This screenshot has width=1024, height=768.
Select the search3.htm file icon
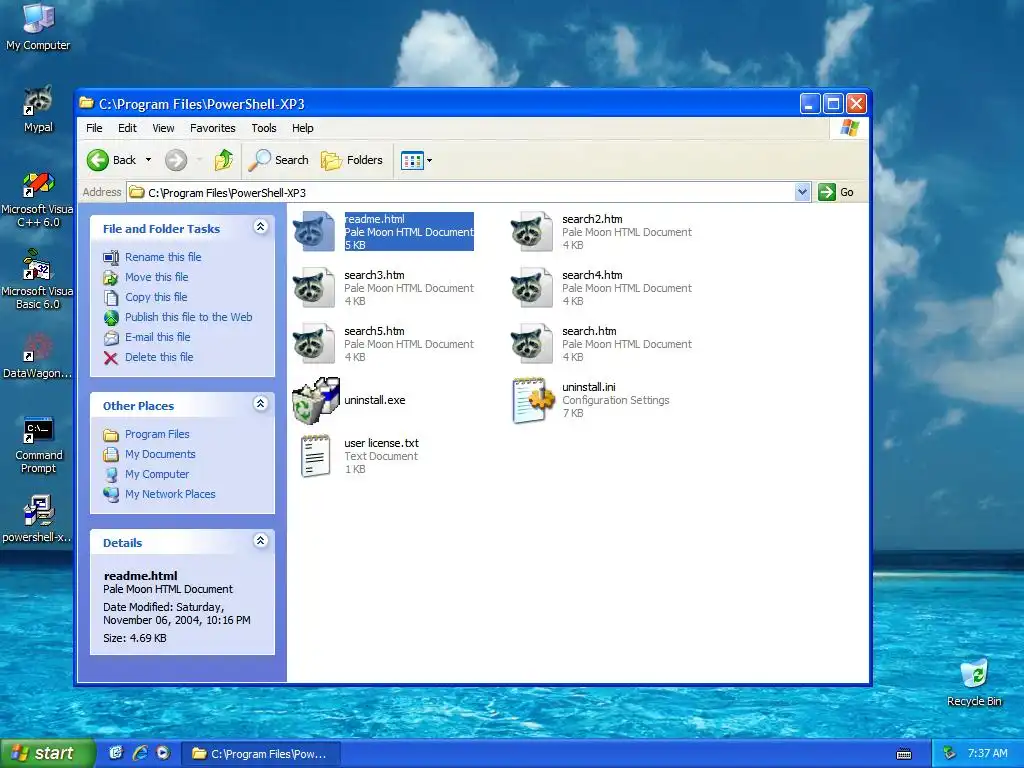(x=314, y=287)
